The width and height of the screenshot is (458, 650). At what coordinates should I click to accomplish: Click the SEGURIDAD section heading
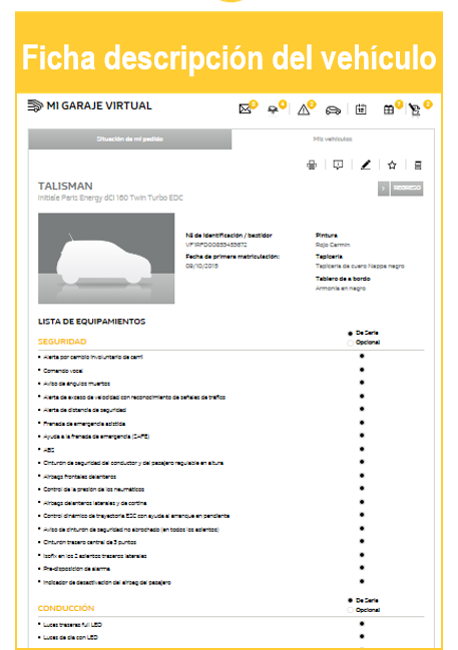[62, 342]
